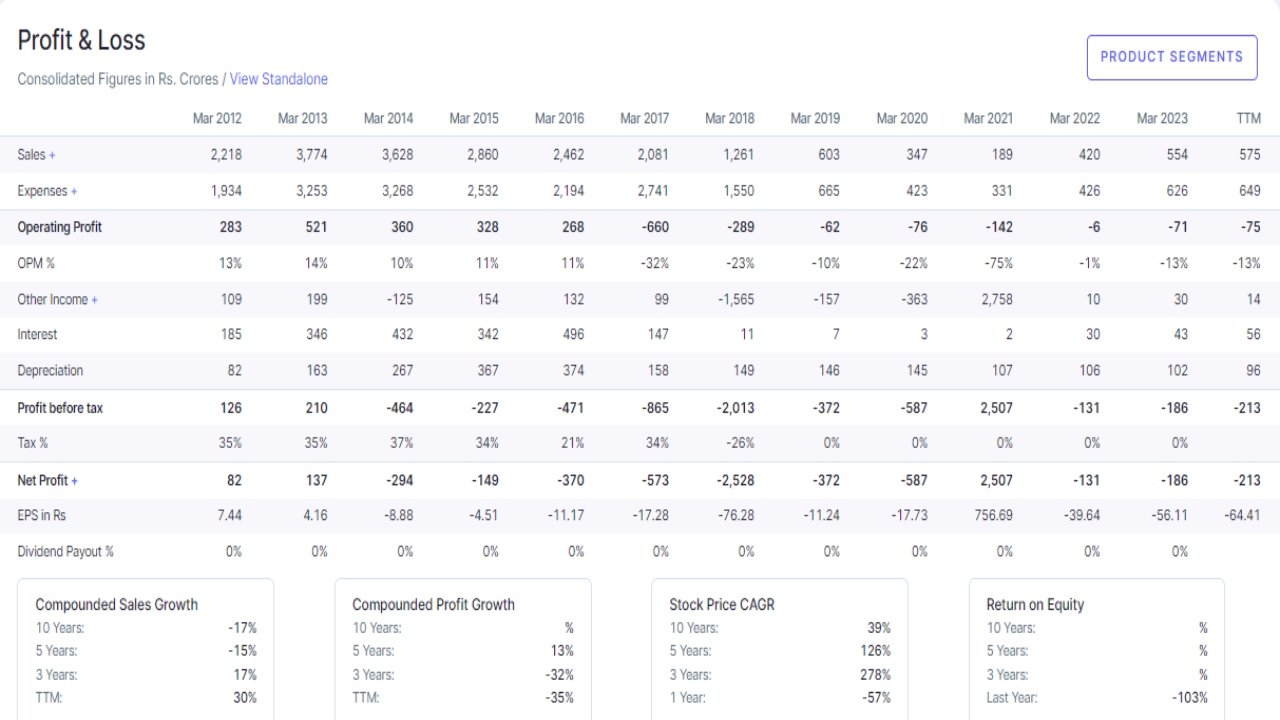Select EPS value 756.69
Image resolution: width=1280 pixels, height=720 pixels.
point(991,515)
